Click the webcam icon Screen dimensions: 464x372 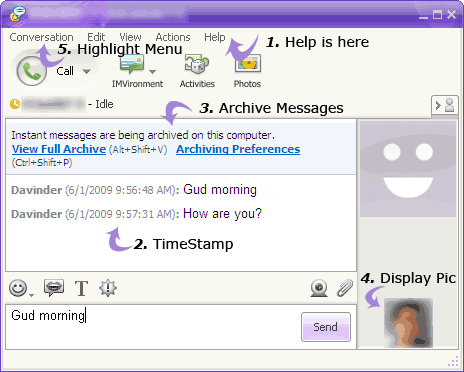pyautogui.click(x=319, y=288)
